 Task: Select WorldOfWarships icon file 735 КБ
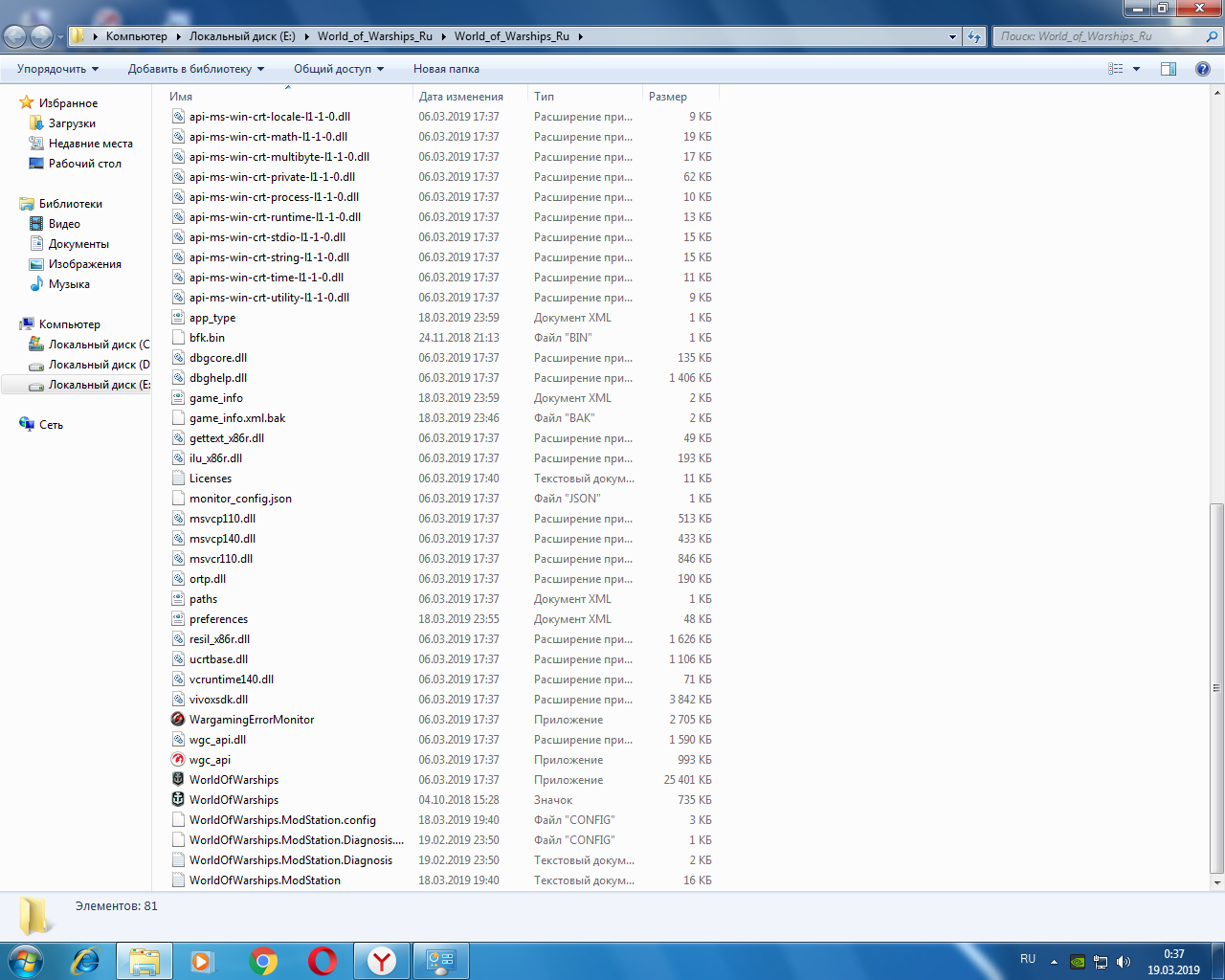click(178, 800)
